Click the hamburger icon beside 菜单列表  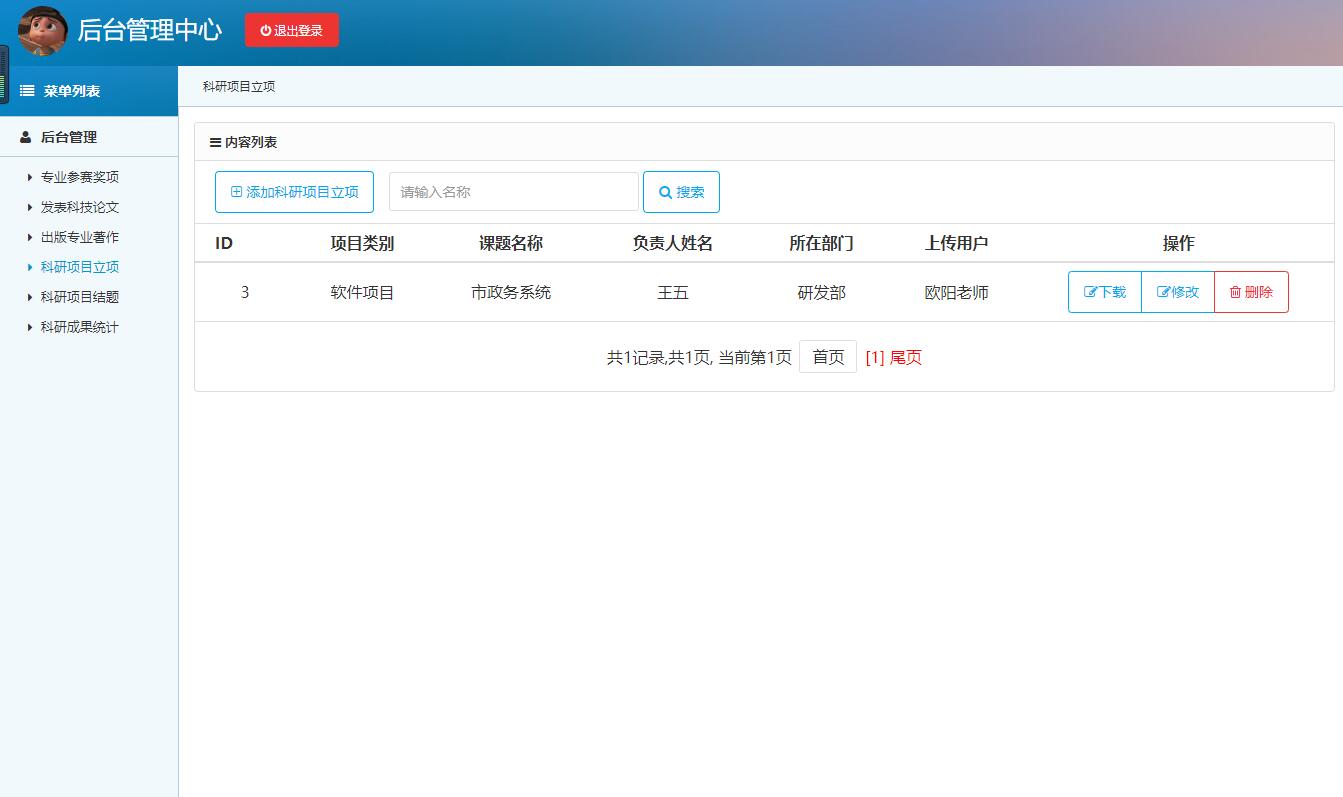25,91
